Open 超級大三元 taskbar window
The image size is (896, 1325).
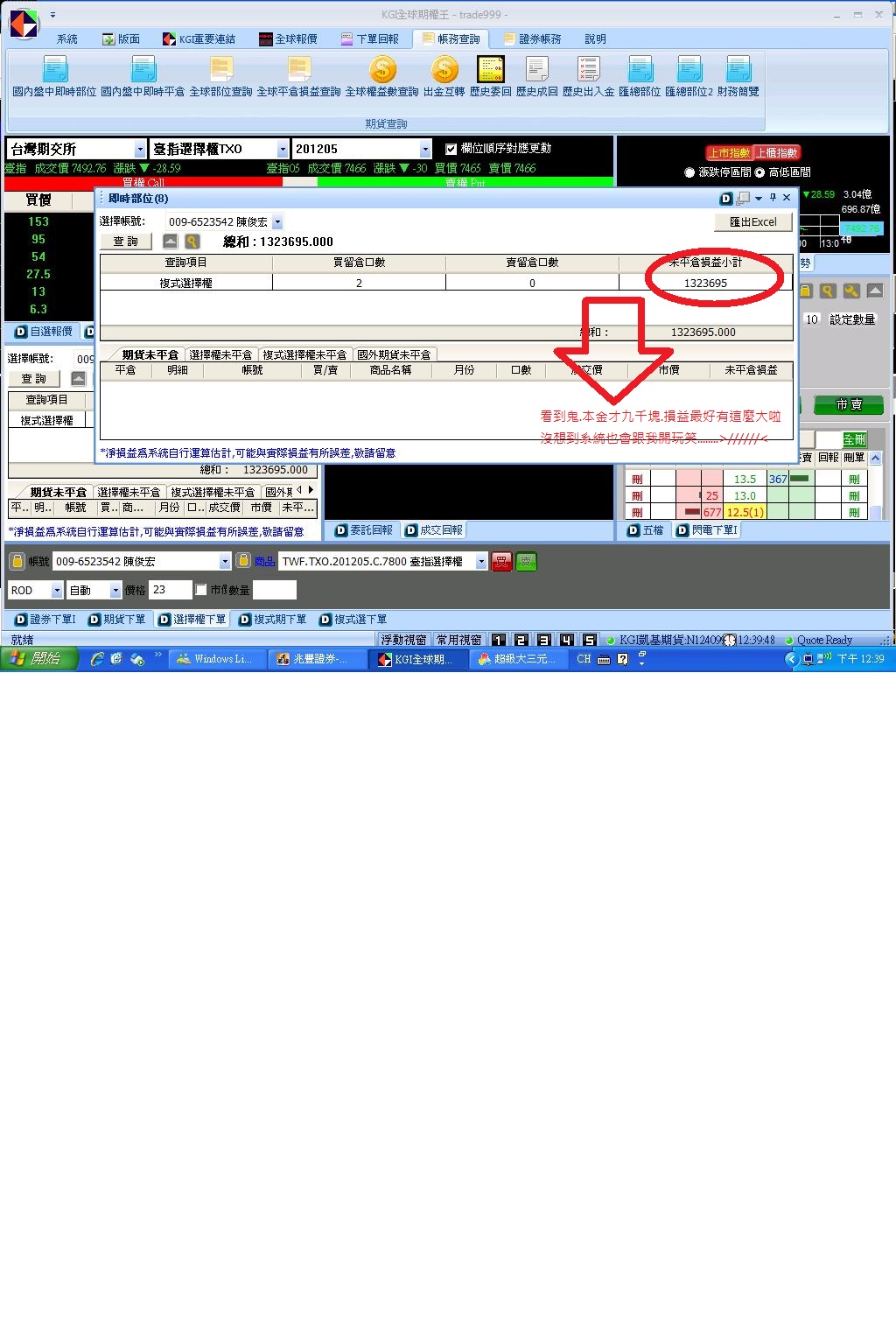tap(518, 659)
